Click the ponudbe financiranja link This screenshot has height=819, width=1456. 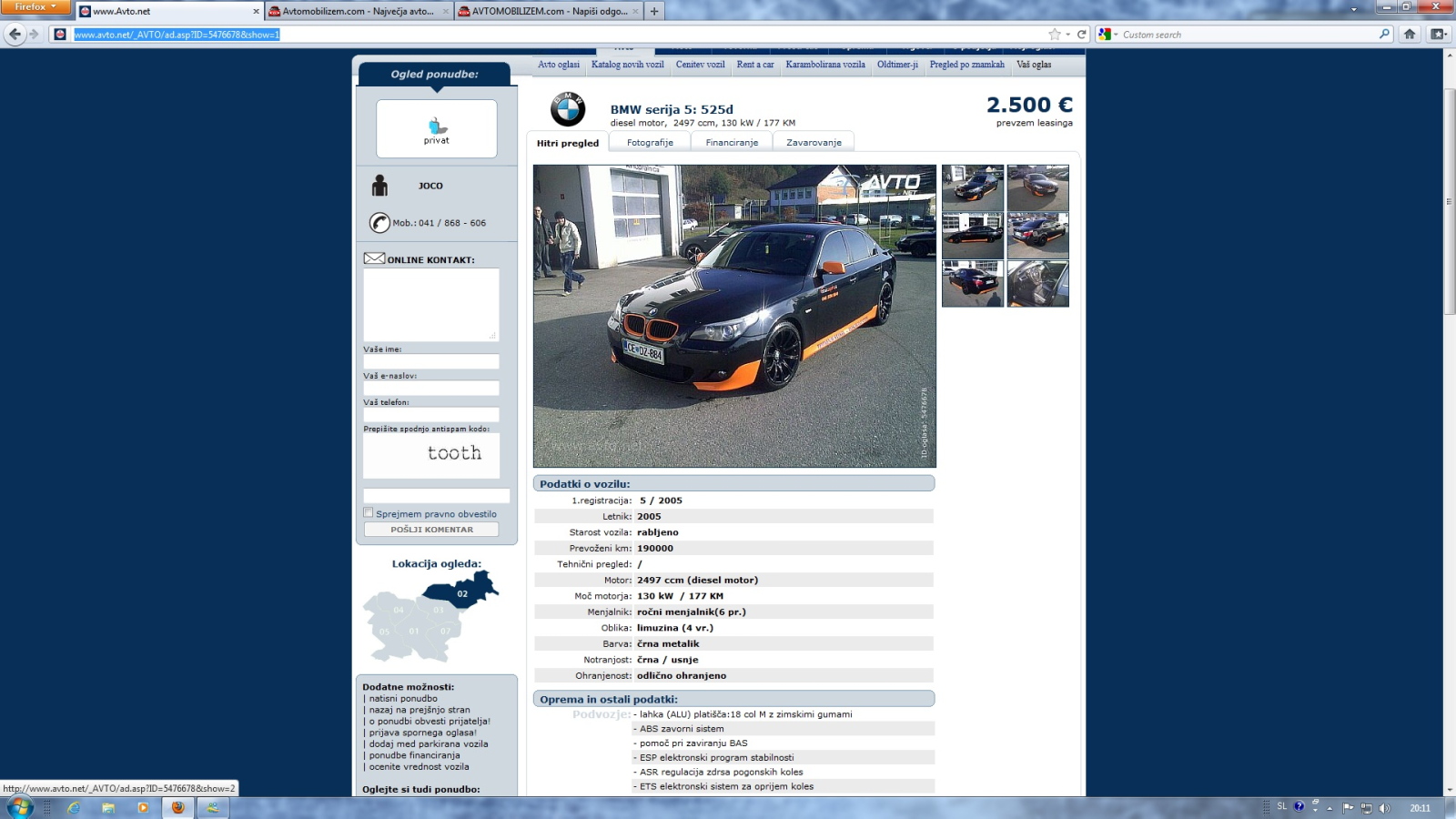click(414, 755)
